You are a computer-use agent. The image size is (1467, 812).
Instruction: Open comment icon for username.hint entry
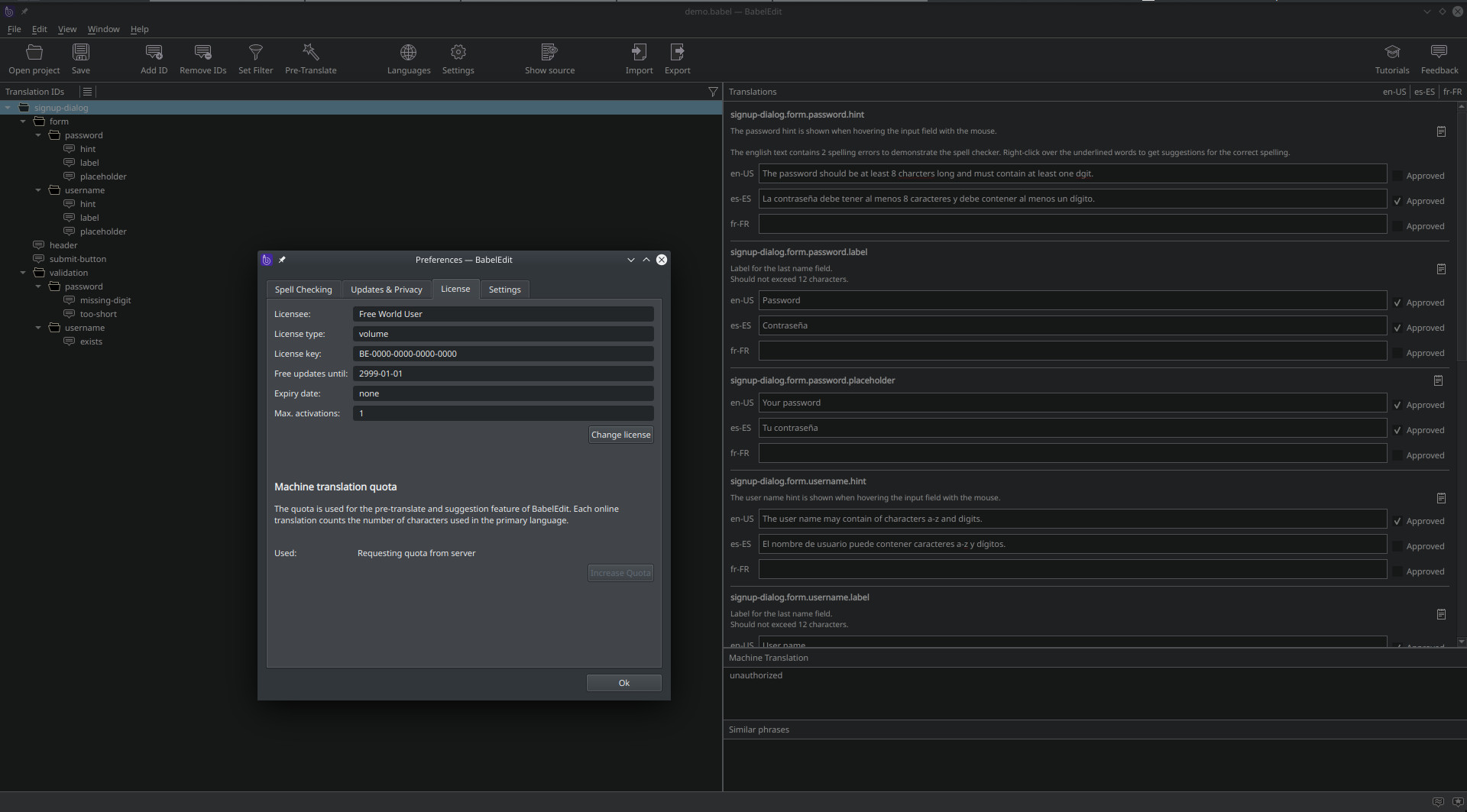1441,498
